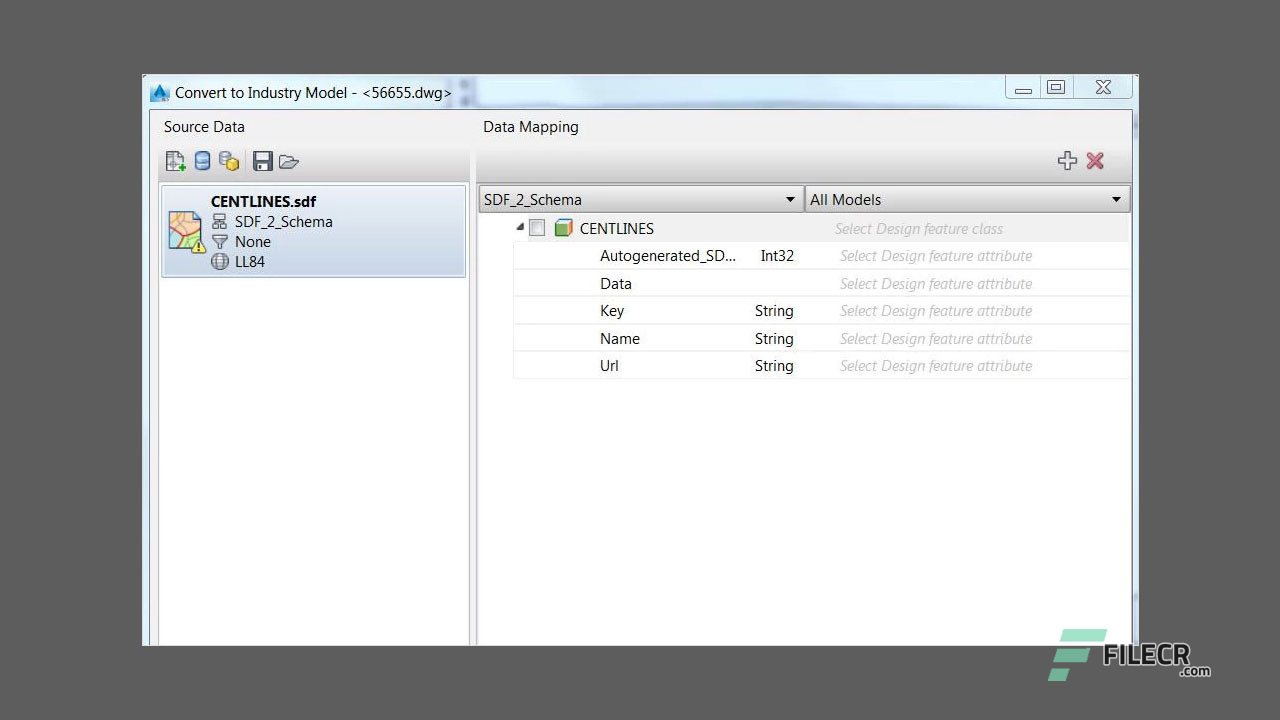Click Select Design feature class field
1280x720 pixels.
coord(919,229)
